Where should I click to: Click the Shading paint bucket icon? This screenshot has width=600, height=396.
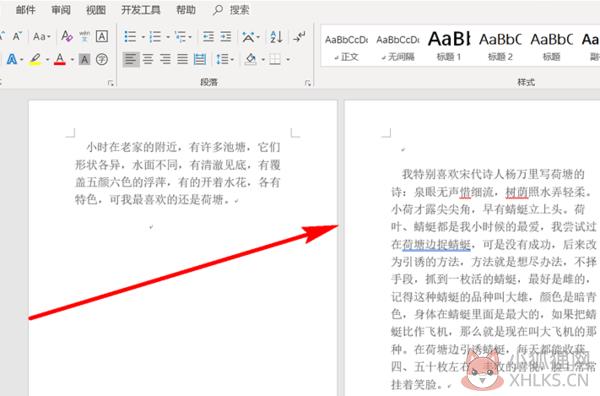pyautogui.click(x=251, y=59)
